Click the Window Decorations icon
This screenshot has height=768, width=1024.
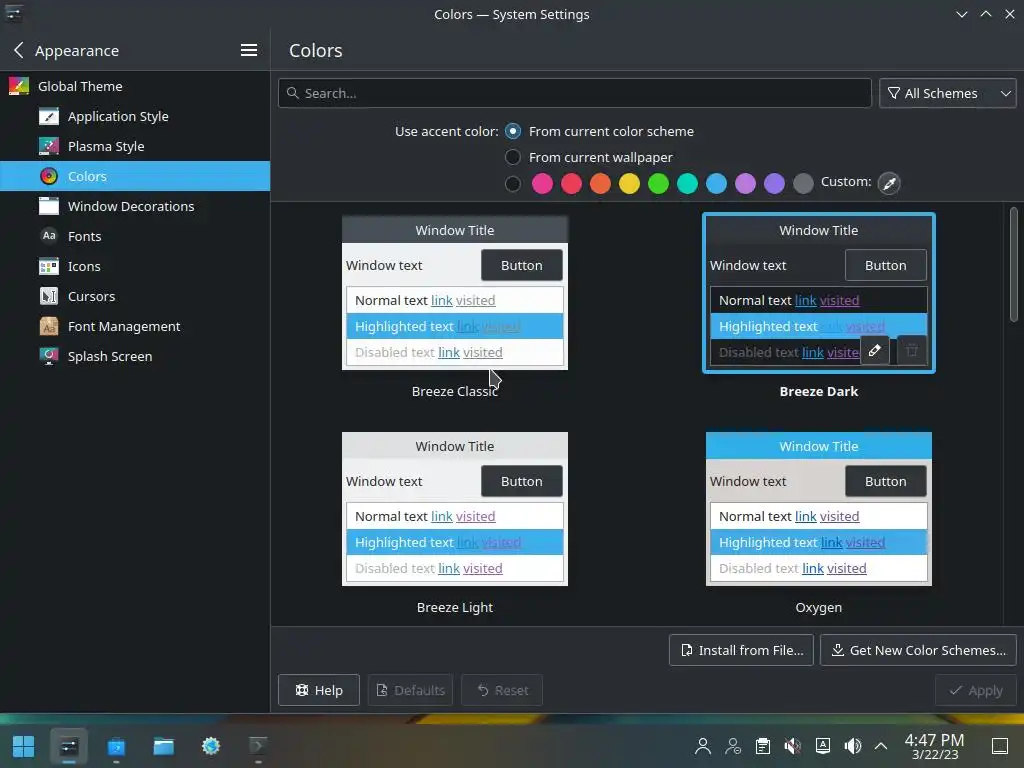[x=48, y=206]
